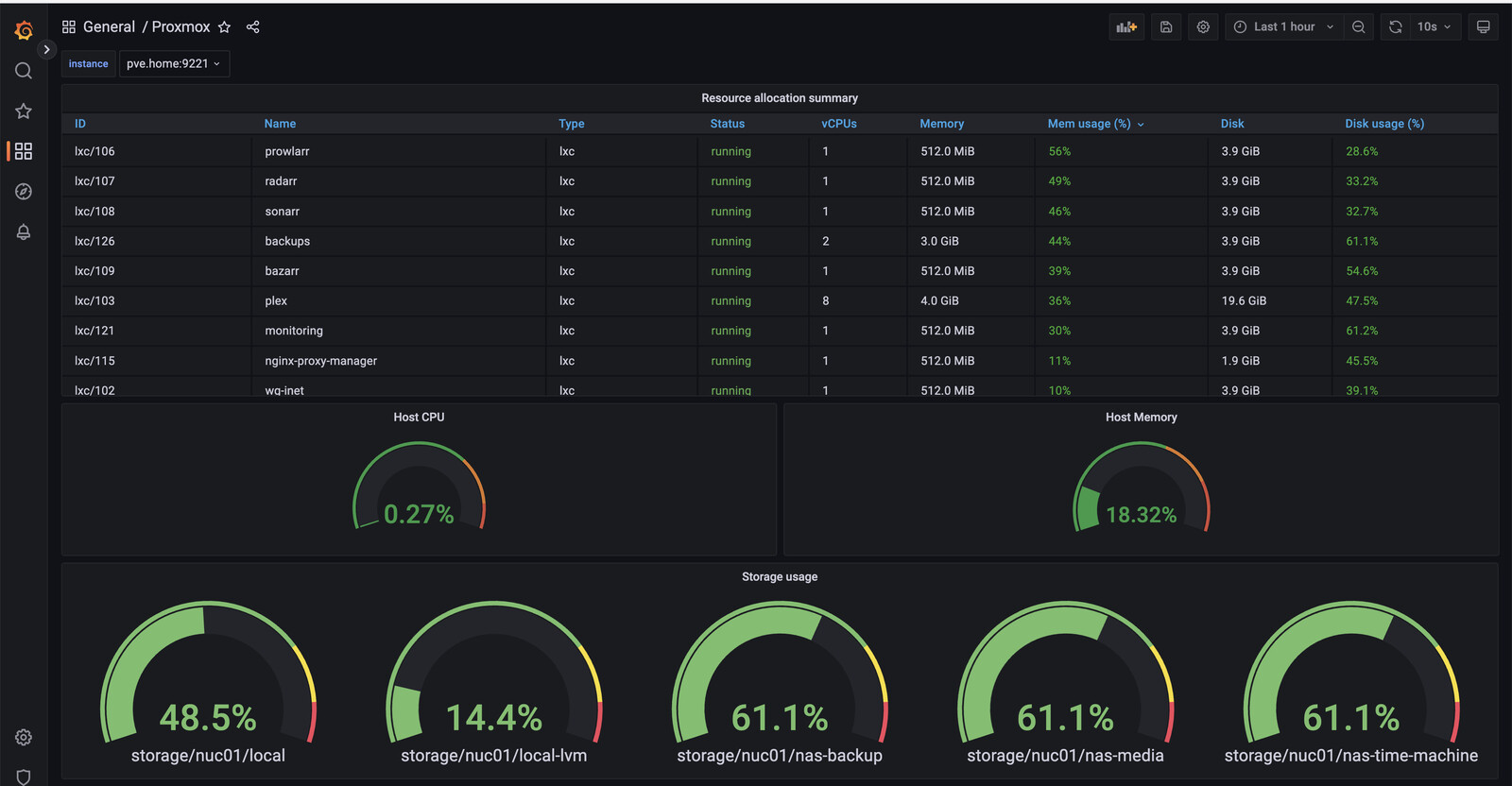Open the 10s refresh interval dropdown
The height and width of the screenshot is (786, 1512).
(1435, 26)
